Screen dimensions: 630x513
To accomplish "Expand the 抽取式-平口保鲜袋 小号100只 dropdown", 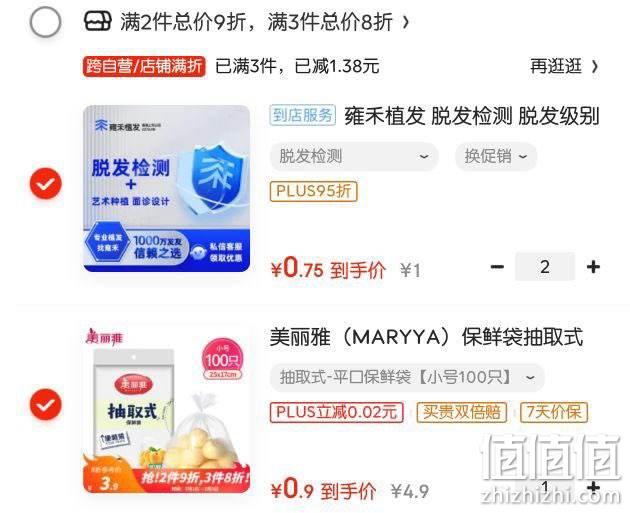I will tap(407, 377).
